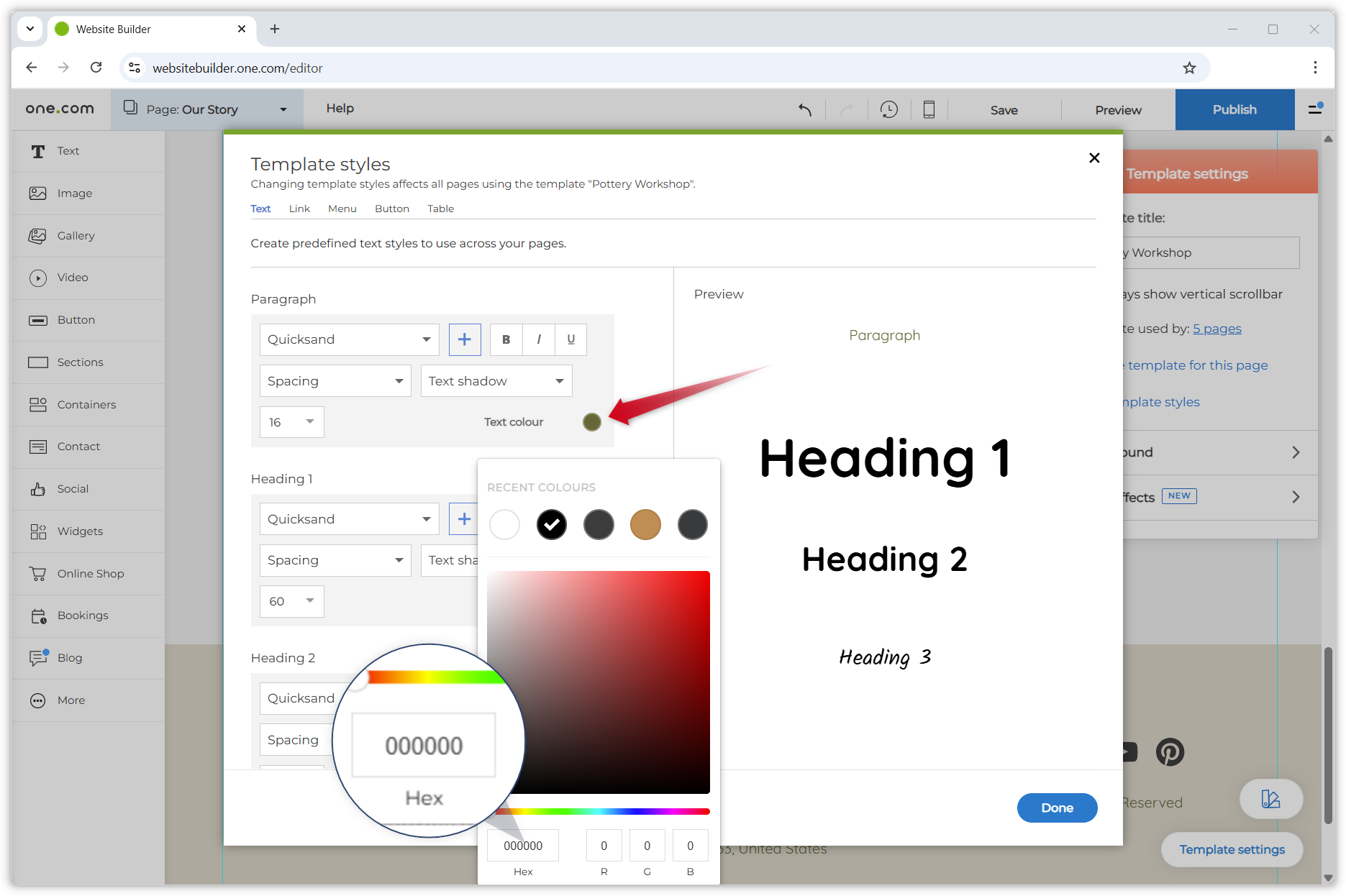Image resolution: width=1346 pixels, height=896 pixels.
Task: Click the Hex value input field
Action: point(523,845)
